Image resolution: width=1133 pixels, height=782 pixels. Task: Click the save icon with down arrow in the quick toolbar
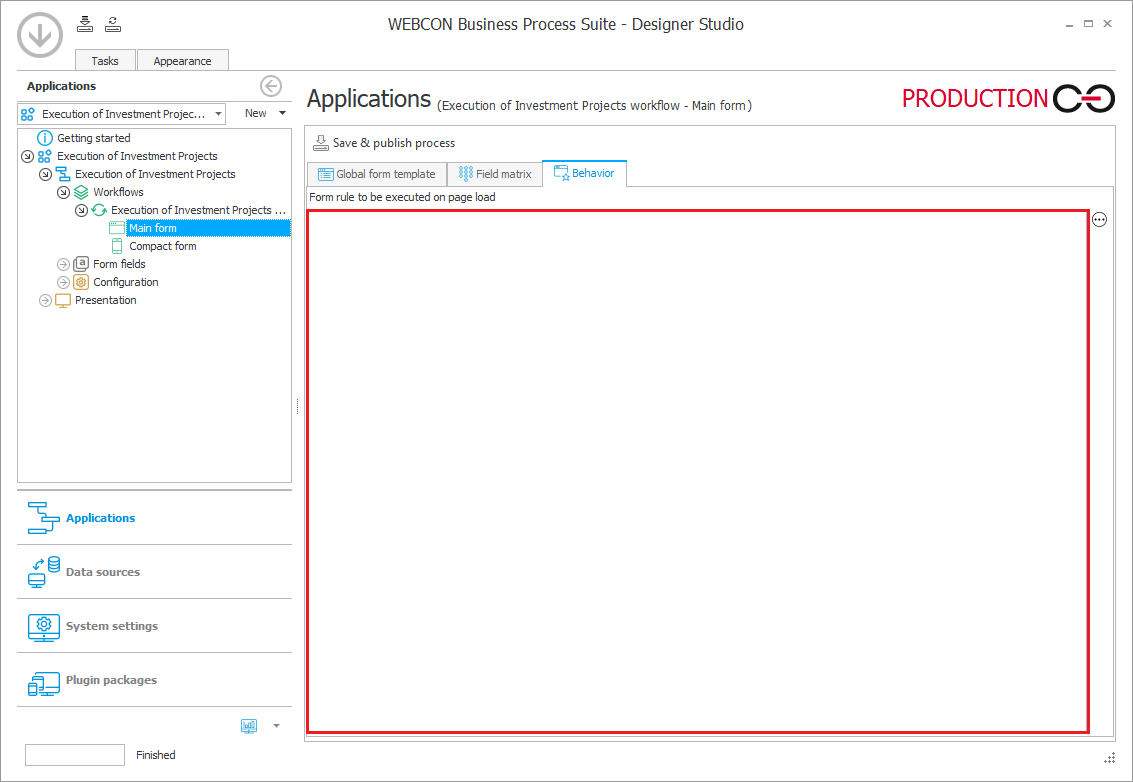click(x=85, y=24)
